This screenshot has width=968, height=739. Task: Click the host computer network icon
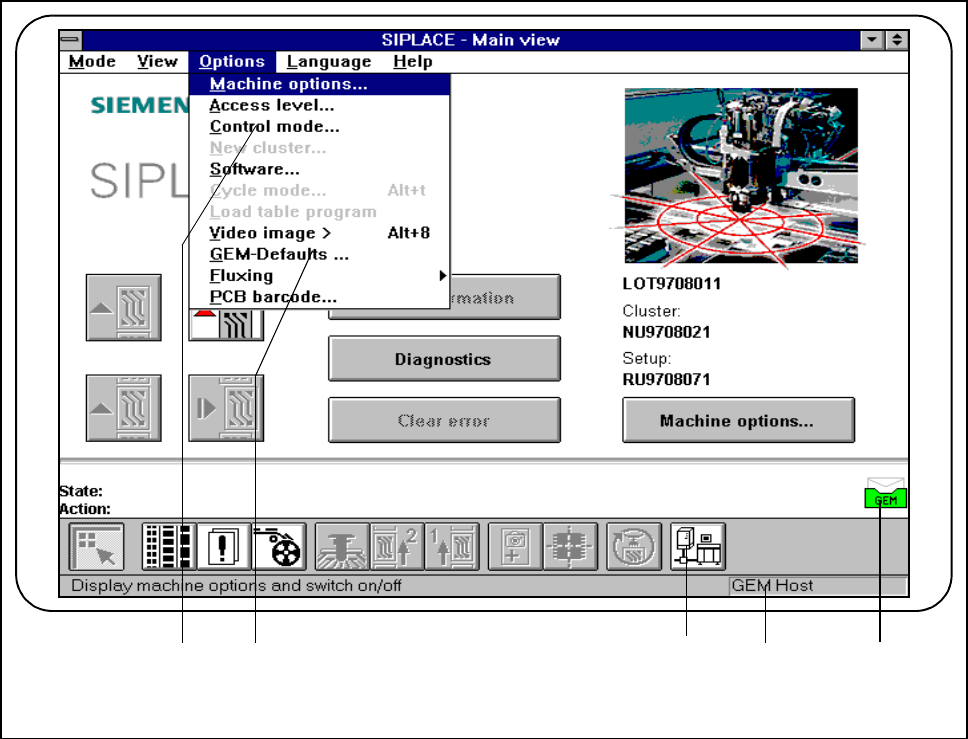click(x=698, y=547)
